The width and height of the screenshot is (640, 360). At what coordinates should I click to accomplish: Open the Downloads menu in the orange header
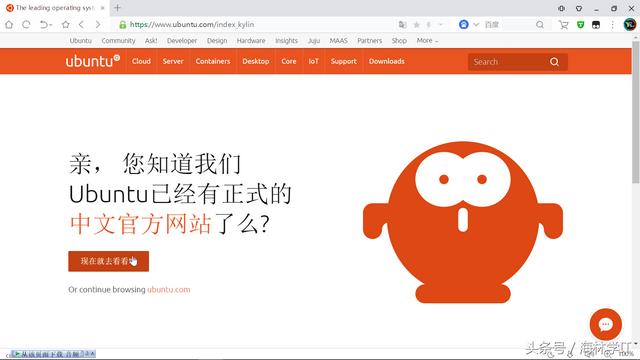click(387, 61)
